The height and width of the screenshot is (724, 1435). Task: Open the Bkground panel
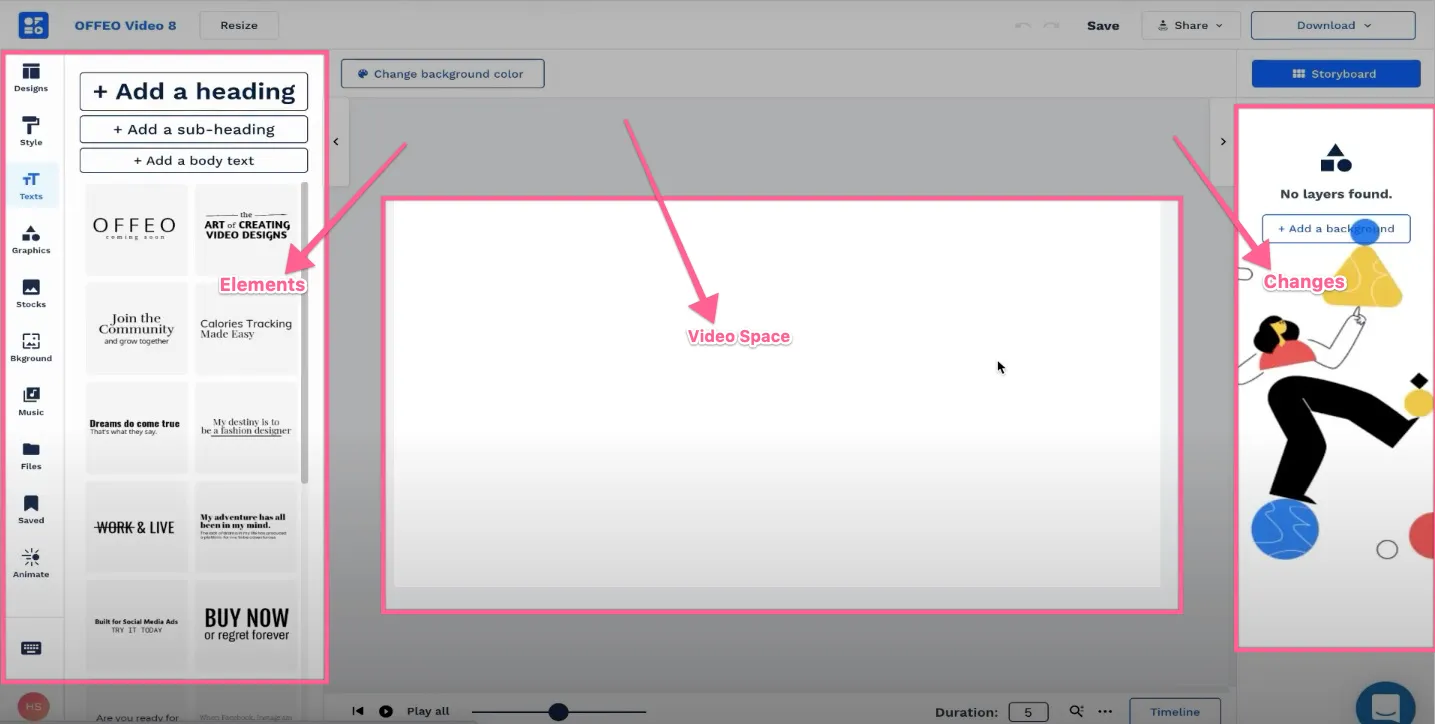[31, 347]
